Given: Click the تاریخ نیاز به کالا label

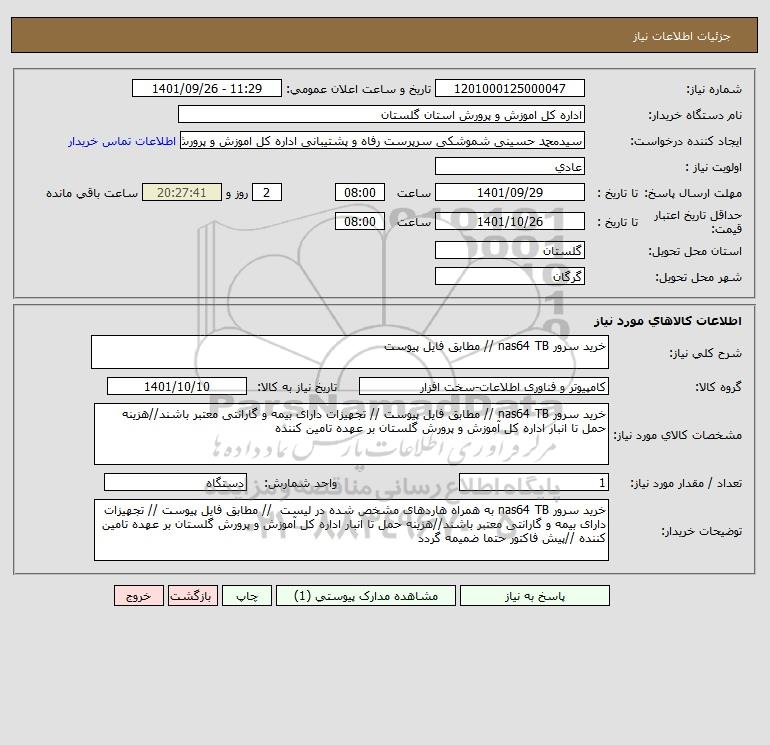Looking at the screenshot, I should point(297,387).
